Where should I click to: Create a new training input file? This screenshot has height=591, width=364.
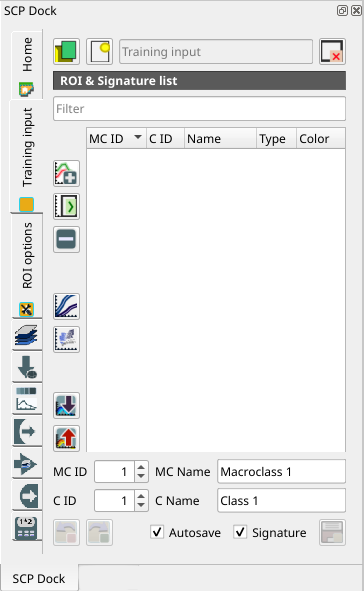click(99, 51)
